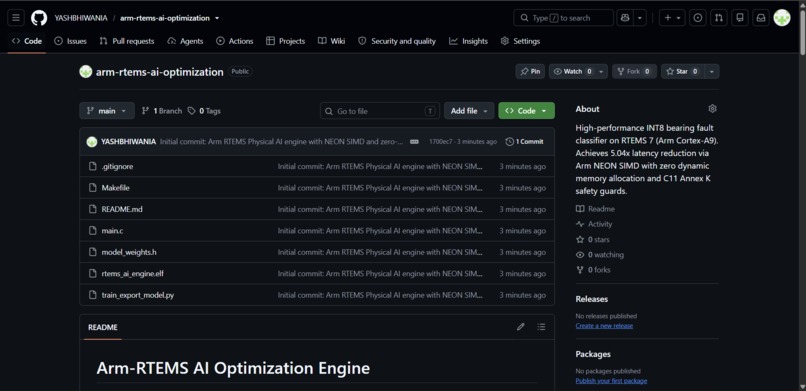Expand commit message ellipsis icon
Screen dimensions: 806x391
point(414,142)
